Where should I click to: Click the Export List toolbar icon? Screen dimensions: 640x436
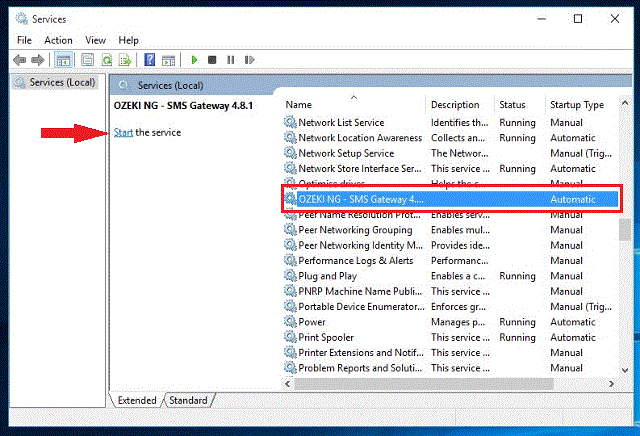point(125,60)
